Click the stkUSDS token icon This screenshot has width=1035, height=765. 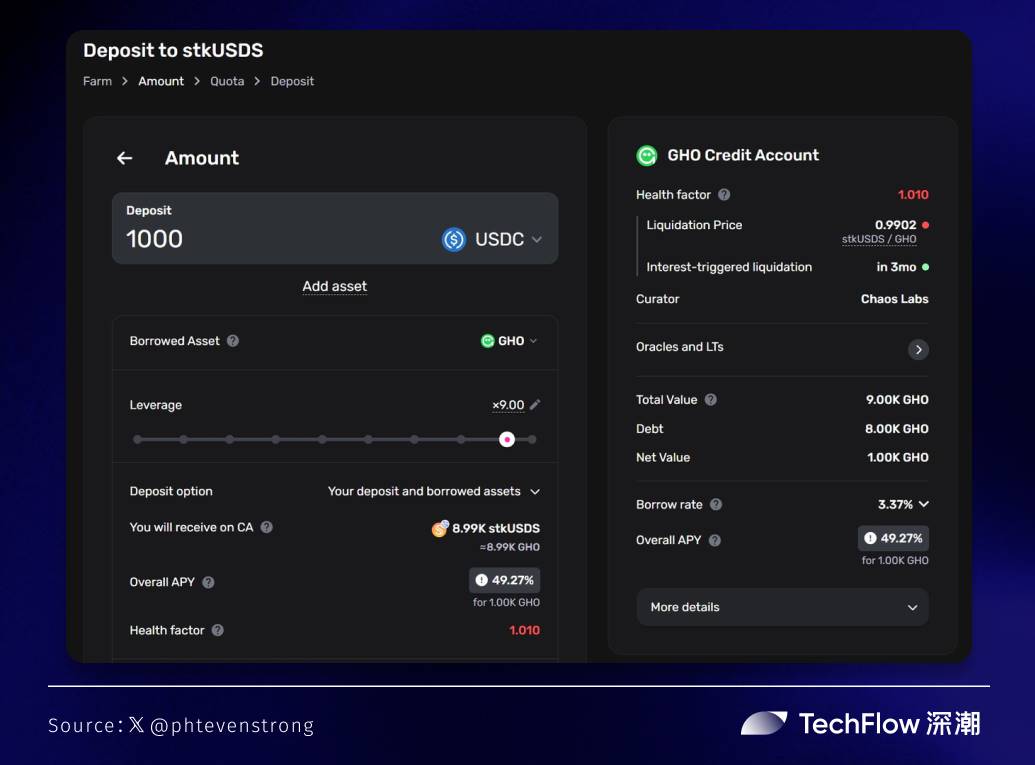coord(440,528)
